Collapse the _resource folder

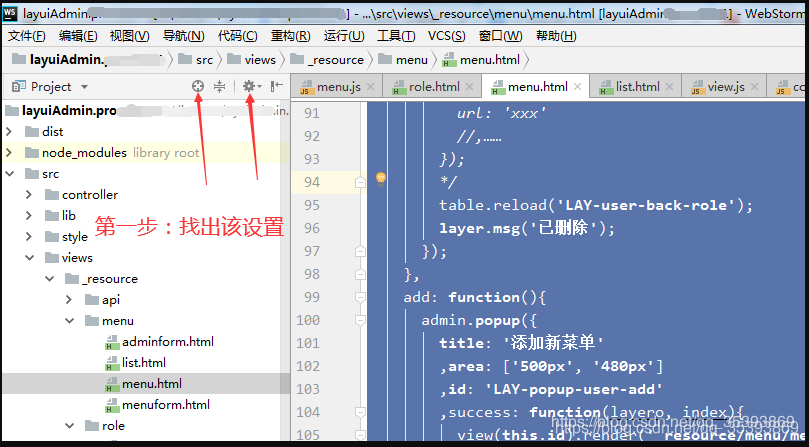click(x=50, y=279)
